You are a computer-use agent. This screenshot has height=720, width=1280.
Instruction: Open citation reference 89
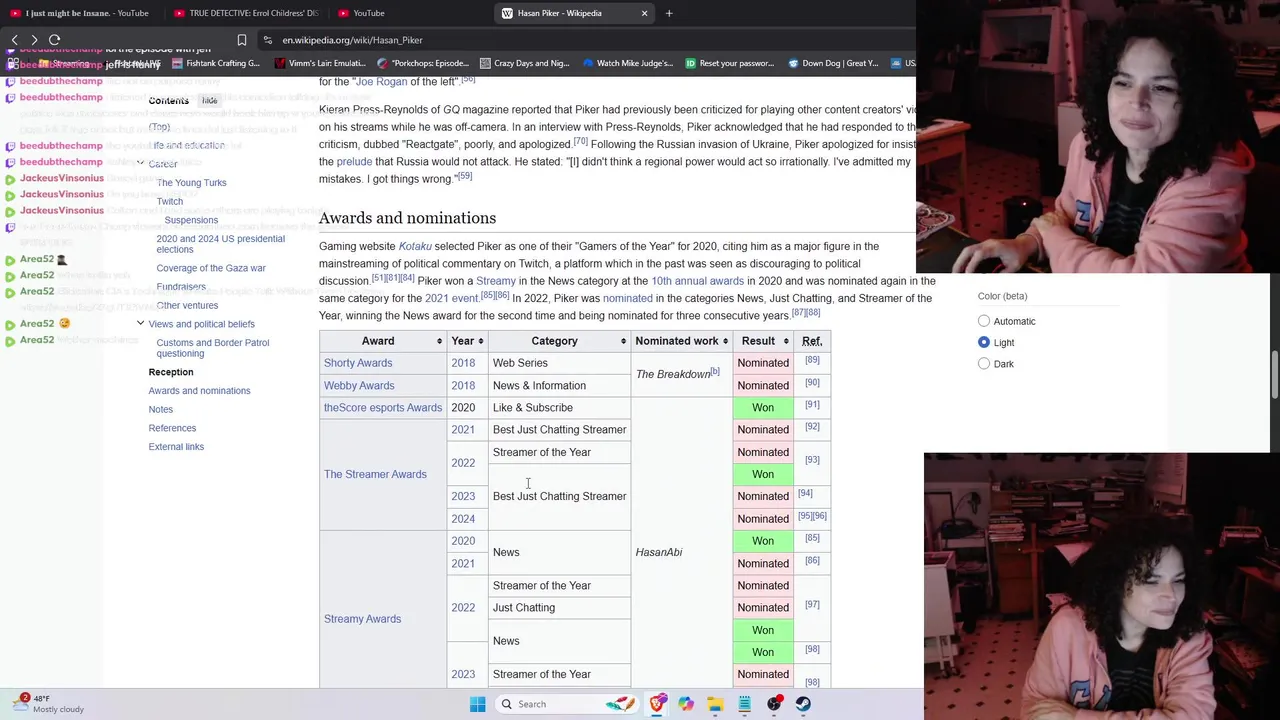[812, 360]
